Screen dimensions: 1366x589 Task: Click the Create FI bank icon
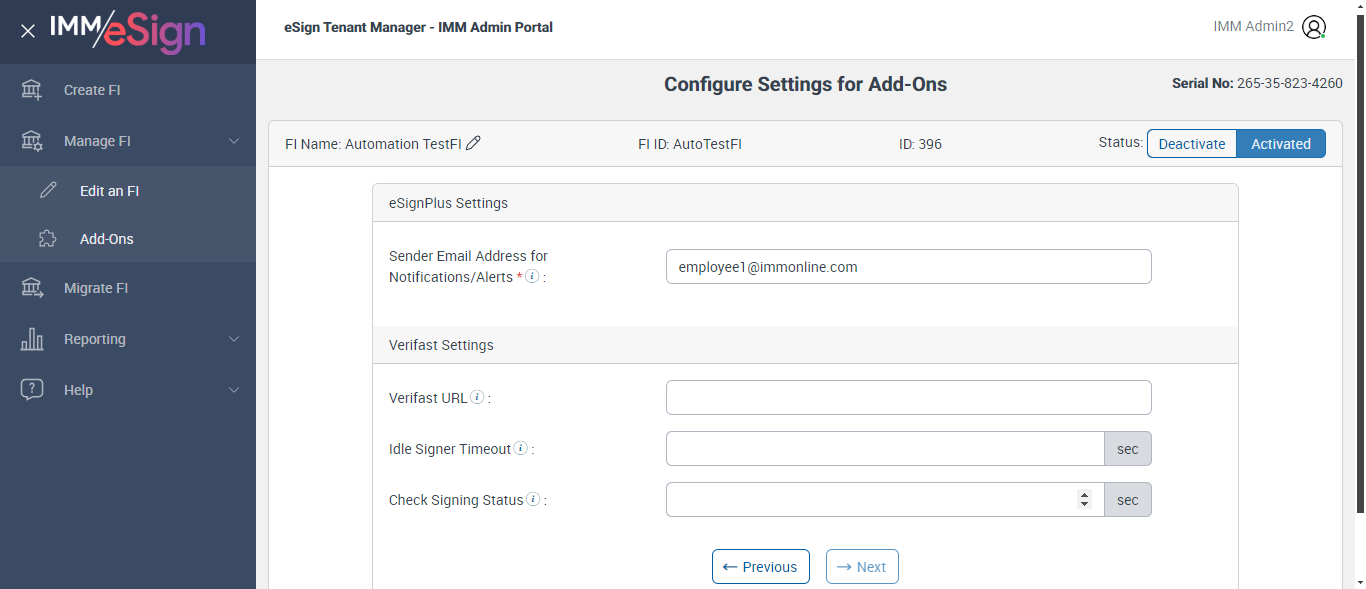(x=32, y=90)
